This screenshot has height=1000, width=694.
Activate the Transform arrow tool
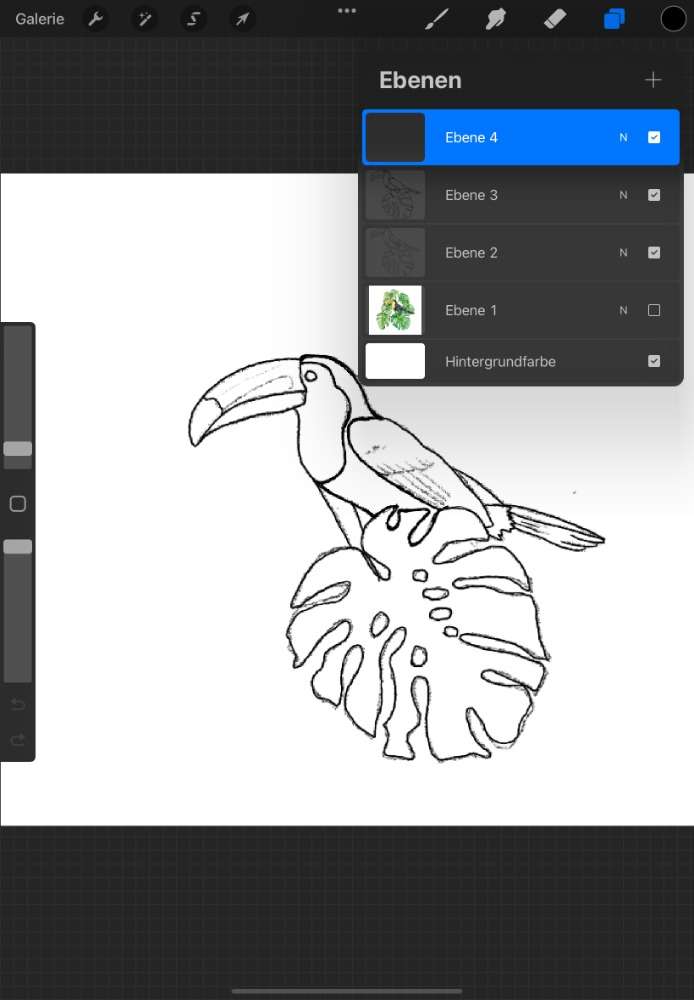coord(241,19)
